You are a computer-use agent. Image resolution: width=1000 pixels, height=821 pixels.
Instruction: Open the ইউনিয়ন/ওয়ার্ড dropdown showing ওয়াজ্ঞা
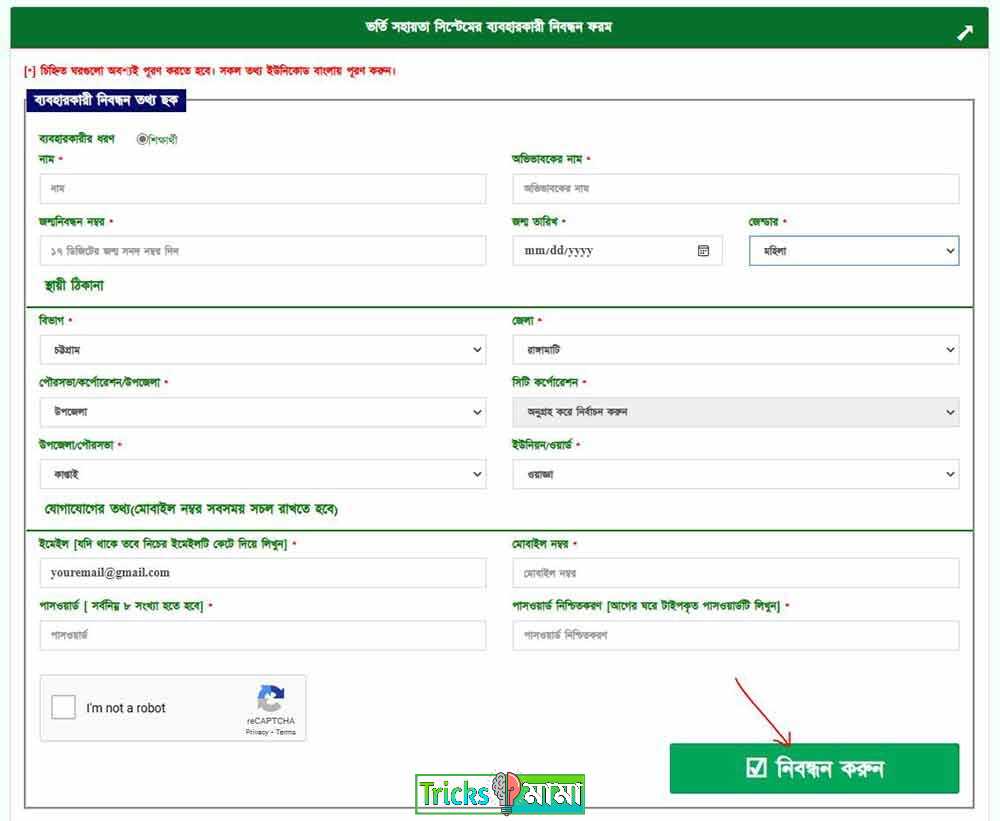click(x=735, y=474)
